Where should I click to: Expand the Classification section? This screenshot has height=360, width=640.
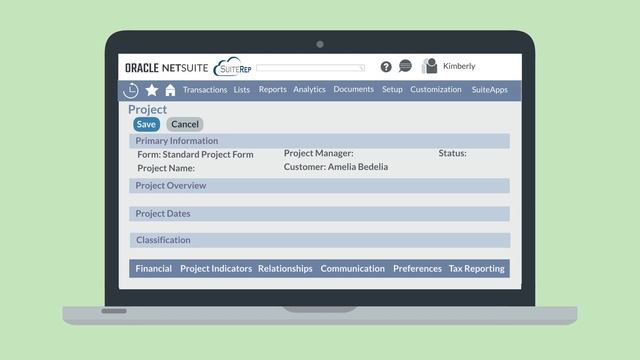tap(320, 240)
